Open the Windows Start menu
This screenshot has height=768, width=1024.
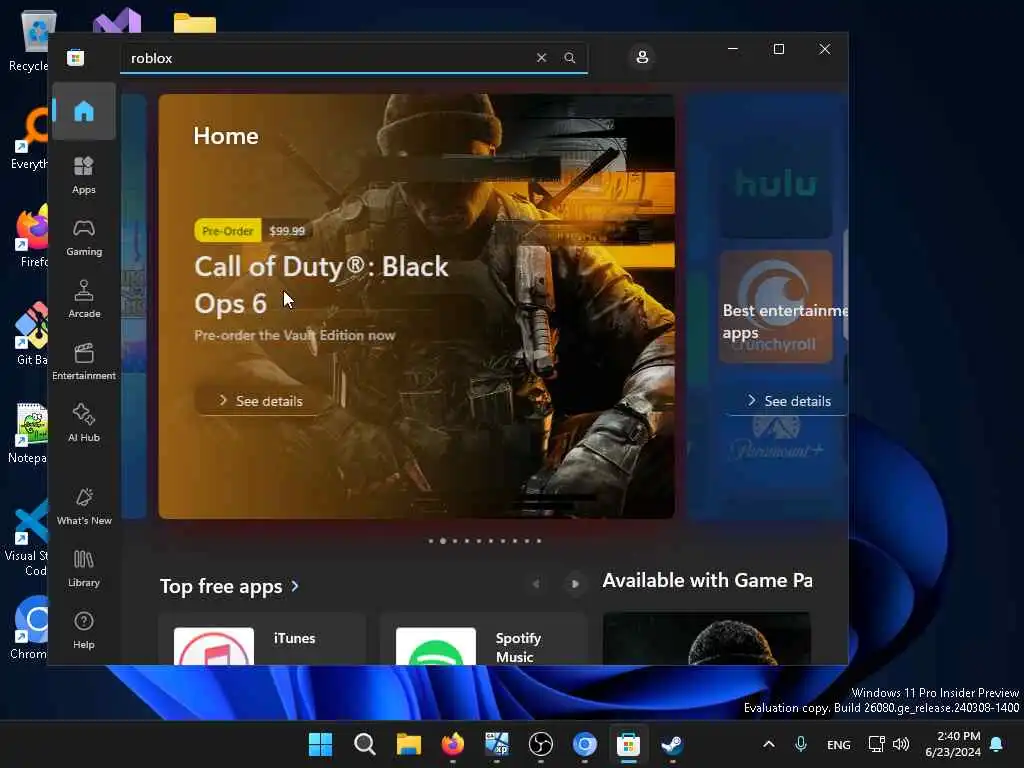pos(320,744)
